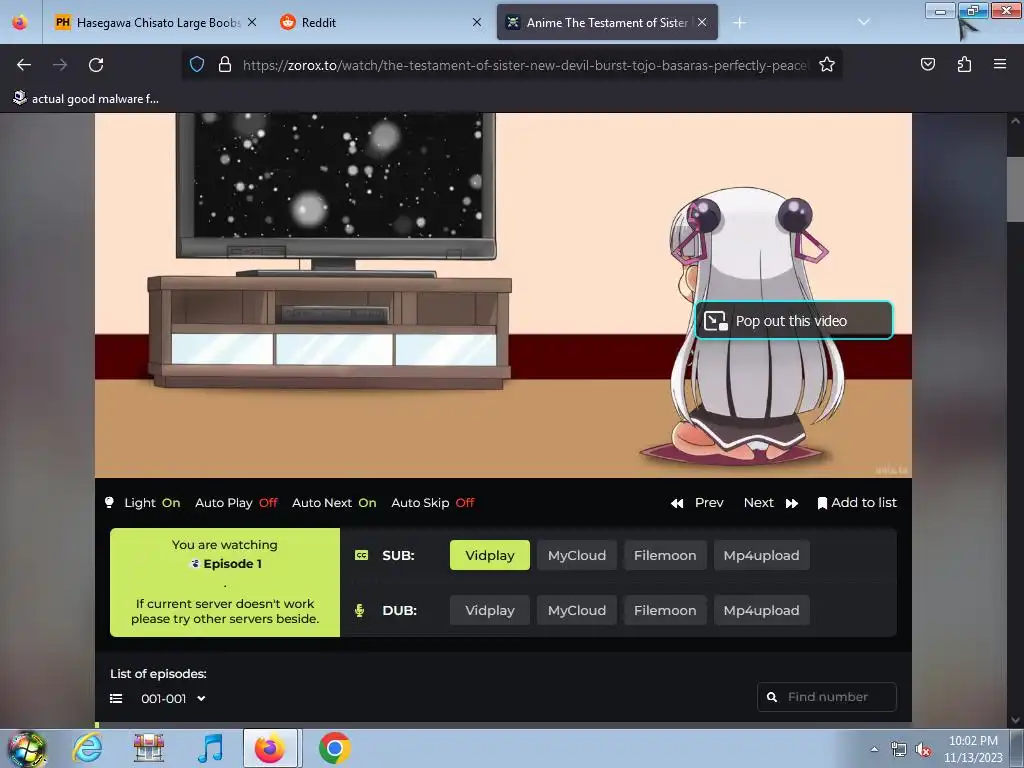This screenshot has width=1024, height=768.
Task: Open the extensions puzzle icon
Action: [x=965, y=64]
